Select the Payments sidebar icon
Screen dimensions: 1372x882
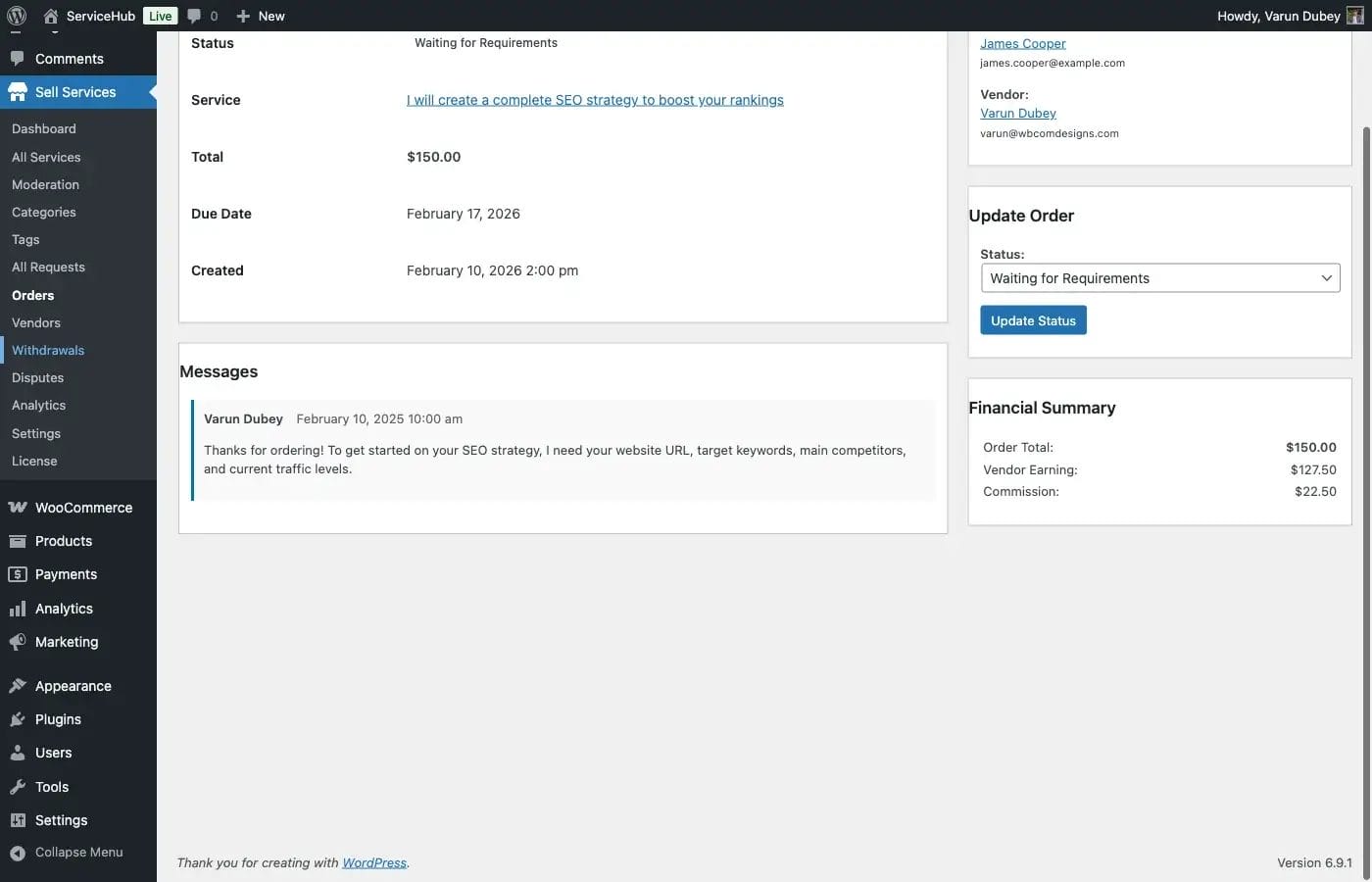tap(20, 573)
